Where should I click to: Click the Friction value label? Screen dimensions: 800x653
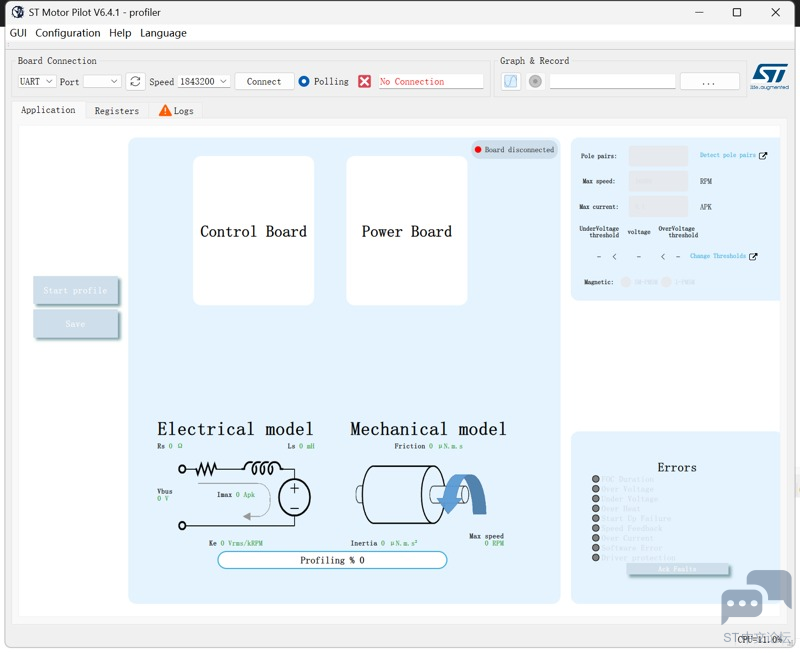point(429,446)
